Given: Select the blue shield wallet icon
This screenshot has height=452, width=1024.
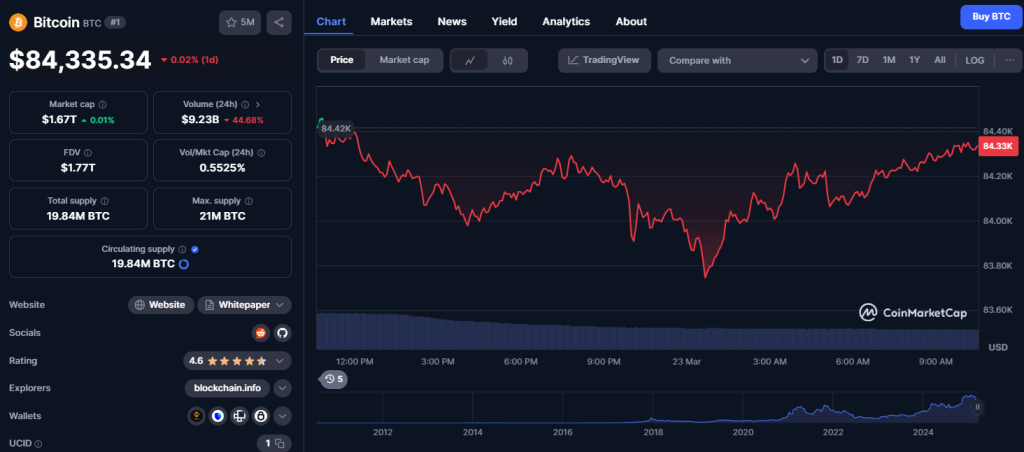Looking at the screenshot, I should pos(217,415).
